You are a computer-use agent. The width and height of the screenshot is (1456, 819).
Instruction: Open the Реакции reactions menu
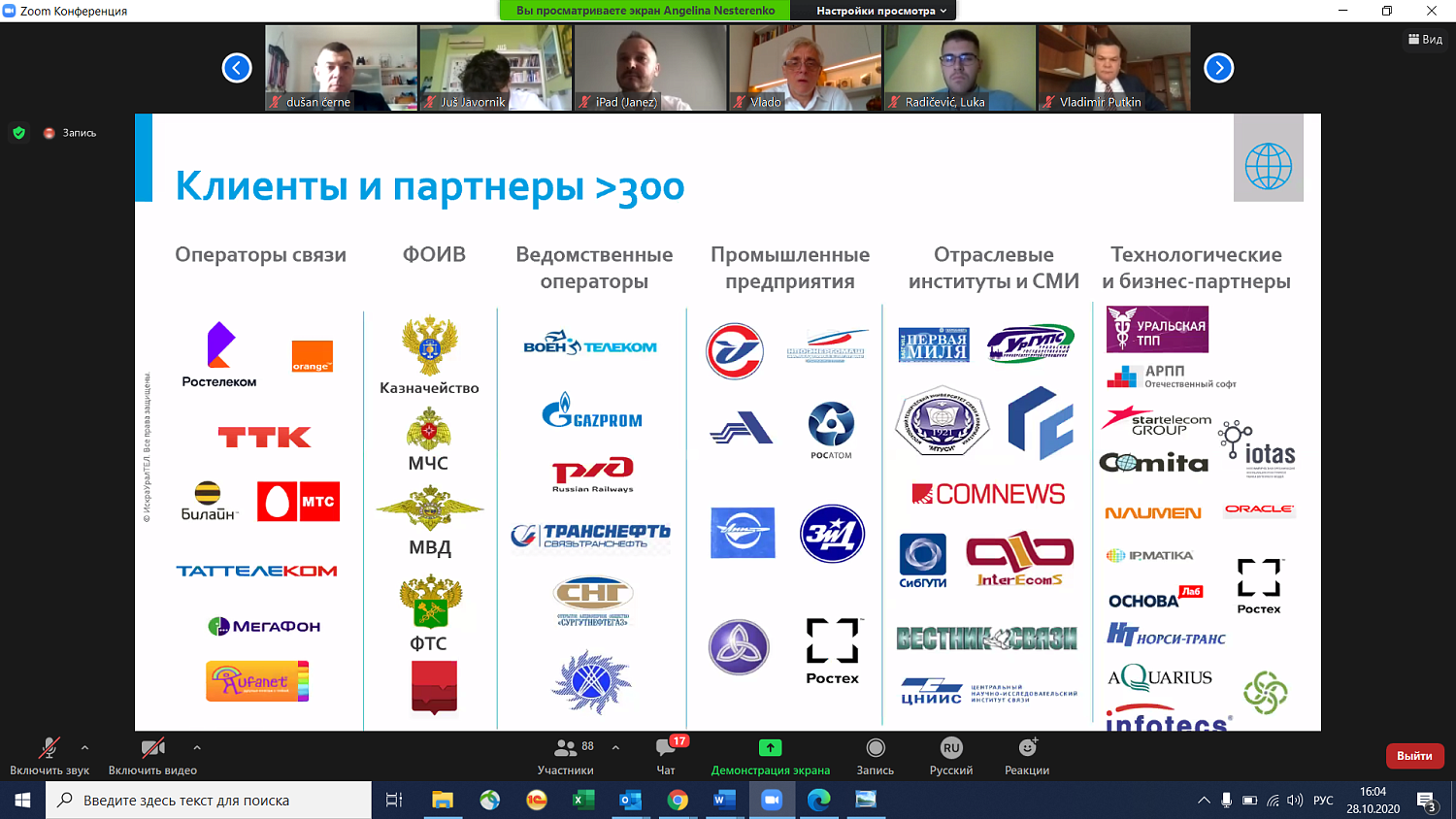1027,756
